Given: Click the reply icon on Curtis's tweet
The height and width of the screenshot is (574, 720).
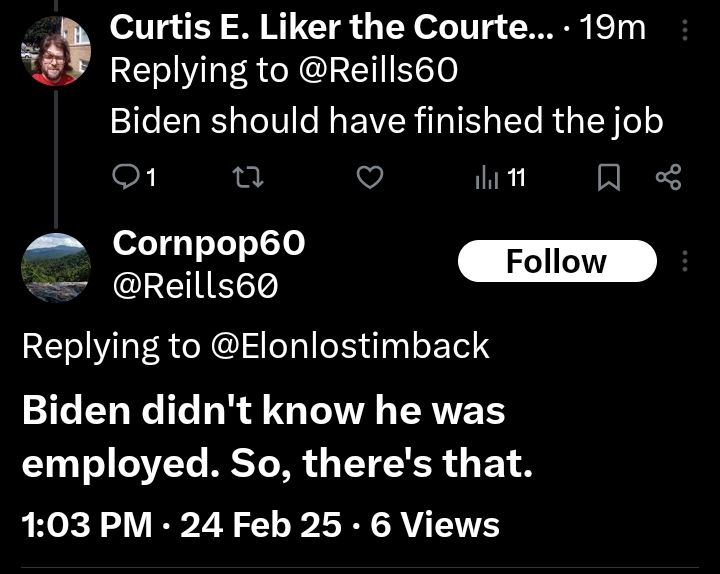Looking at the screenshot, I should (x=125, y=178).
